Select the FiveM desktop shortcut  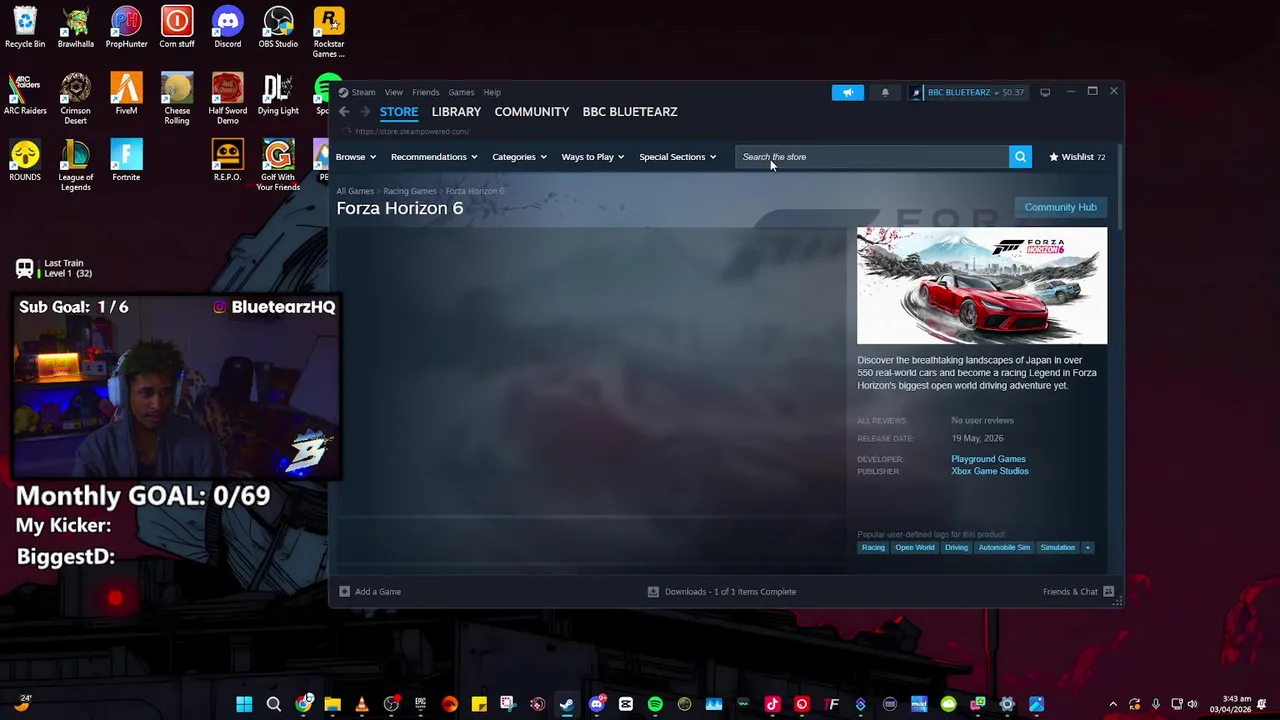(126, 94)
